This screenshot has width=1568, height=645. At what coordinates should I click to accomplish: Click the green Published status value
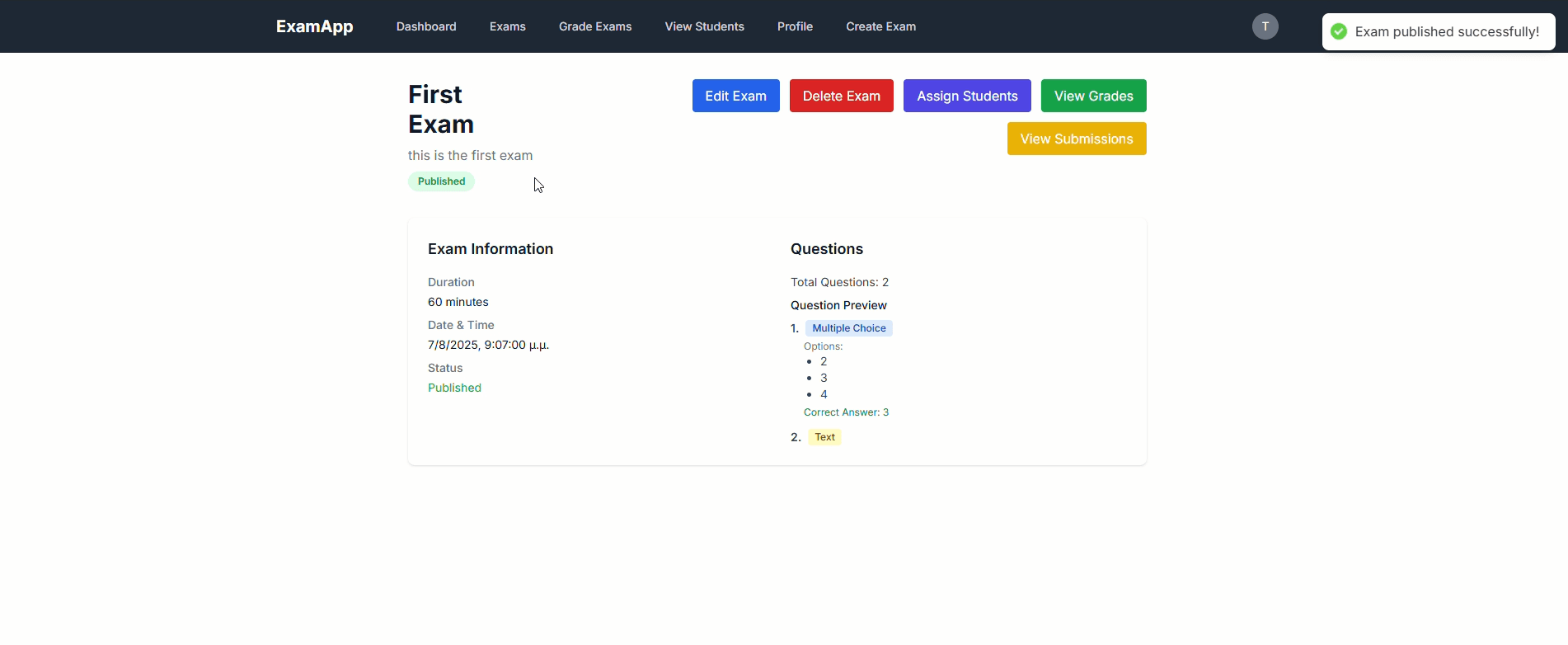pyautogui.click(x=454, y=388)
